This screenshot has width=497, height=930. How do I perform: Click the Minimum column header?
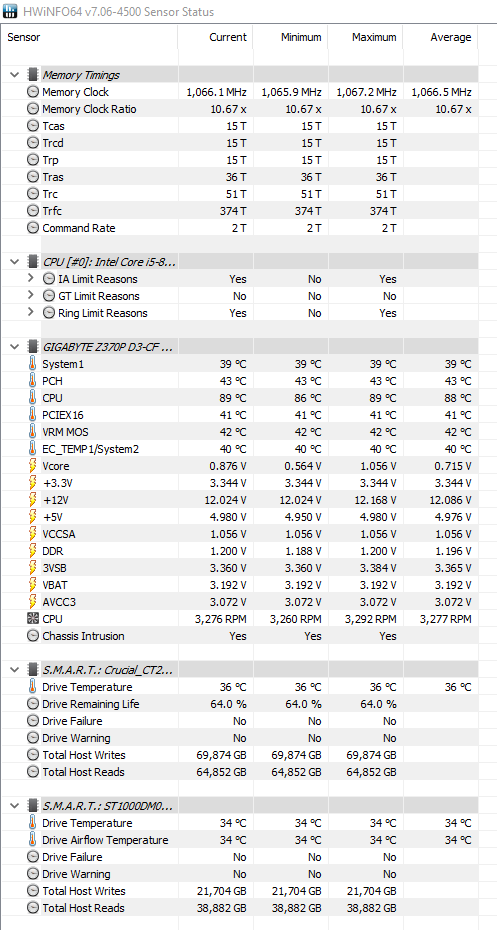coord(290,37)
